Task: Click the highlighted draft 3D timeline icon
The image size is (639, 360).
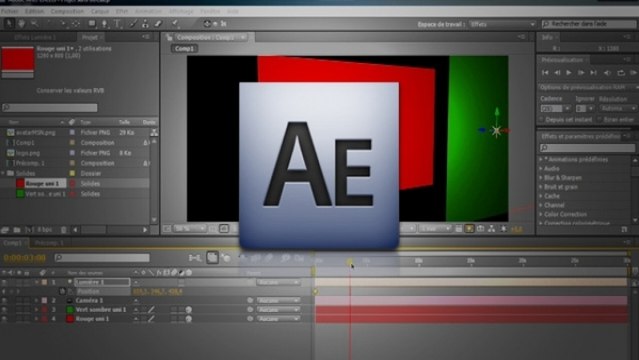Action: point(212,258)
